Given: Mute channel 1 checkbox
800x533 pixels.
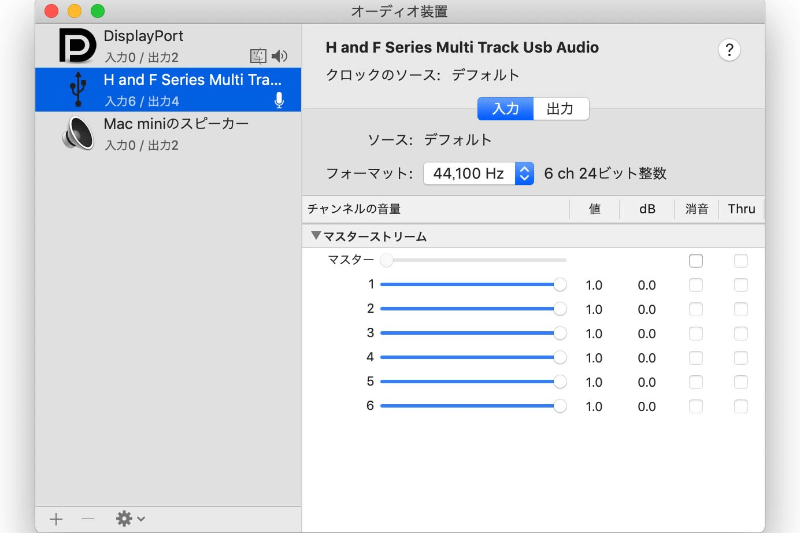Looking at the screenshot, I should tap(696, 285).
